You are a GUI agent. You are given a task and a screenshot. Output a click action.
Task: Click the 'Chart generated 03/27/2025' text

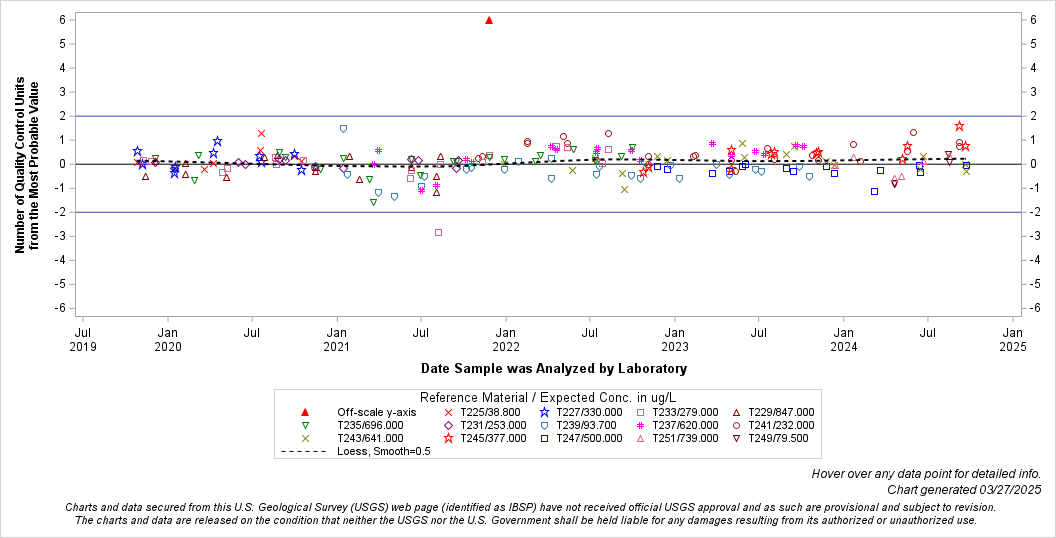(x=964, y=490)
